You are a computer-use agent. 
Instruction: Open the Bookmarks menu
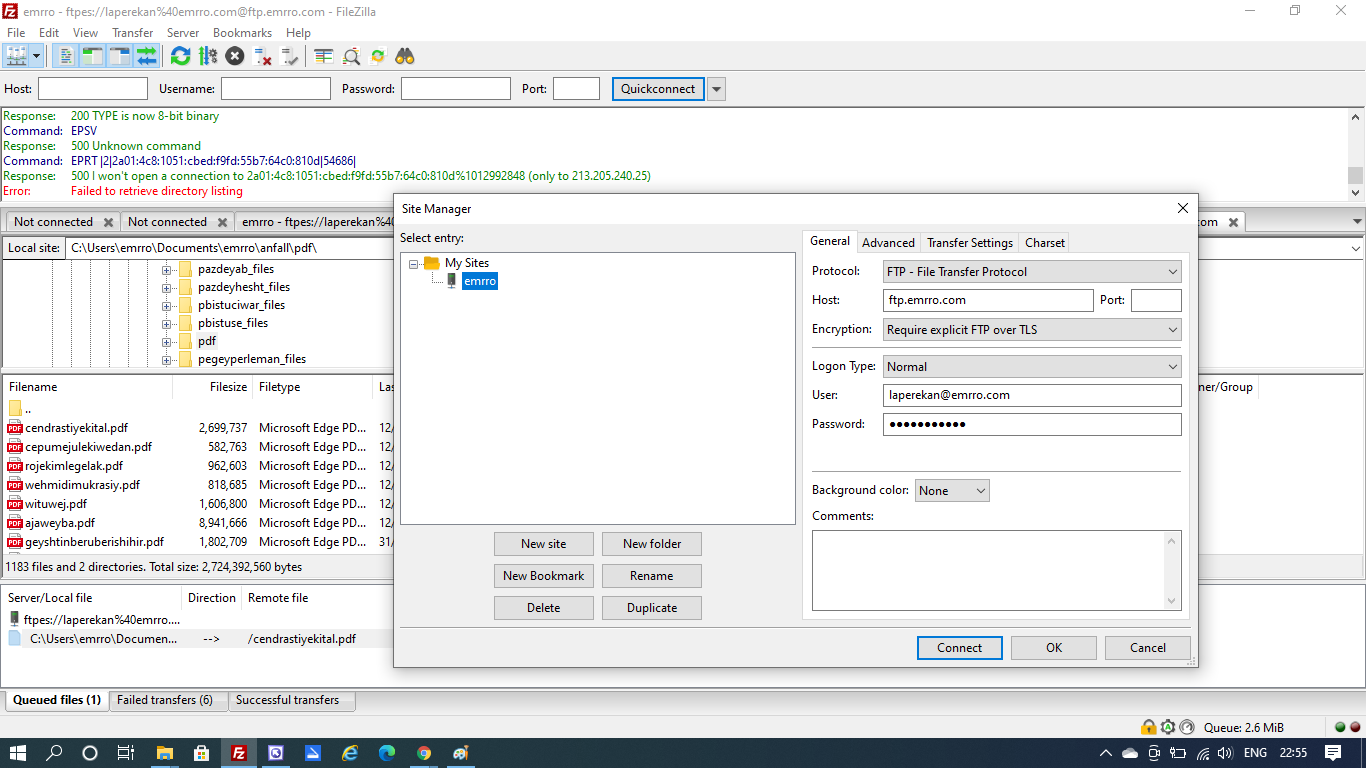point(242,33)
